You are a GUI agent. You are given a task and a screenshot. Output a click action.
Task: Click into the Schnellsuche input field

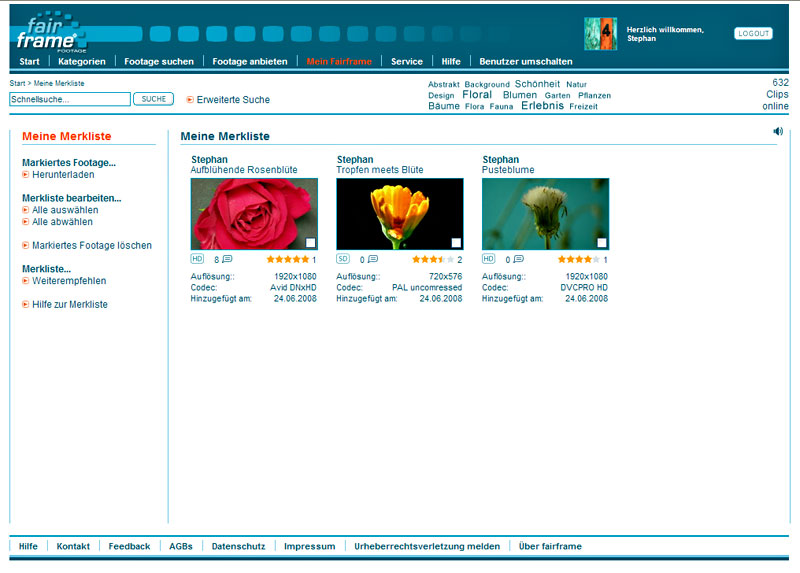pyautogui.click(x=70, y=100)
